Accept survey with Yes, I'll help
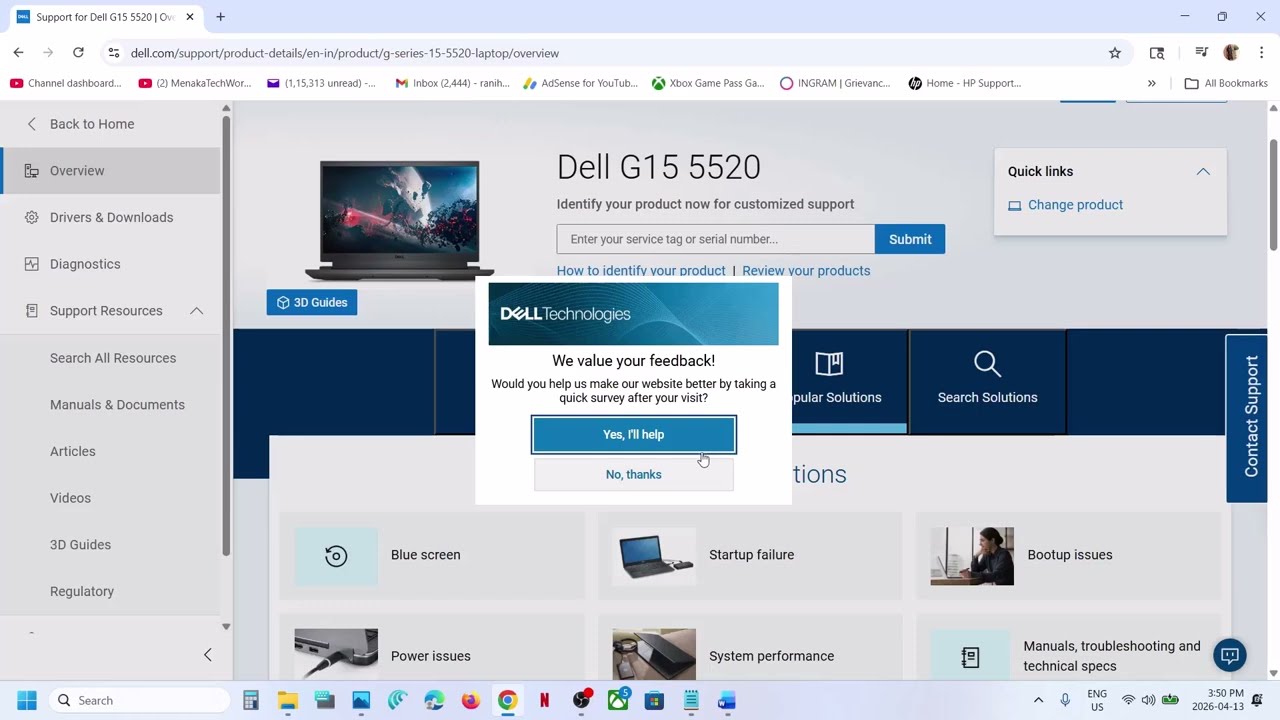Viewport: 1280px width, 720px height. pos(634,435)
